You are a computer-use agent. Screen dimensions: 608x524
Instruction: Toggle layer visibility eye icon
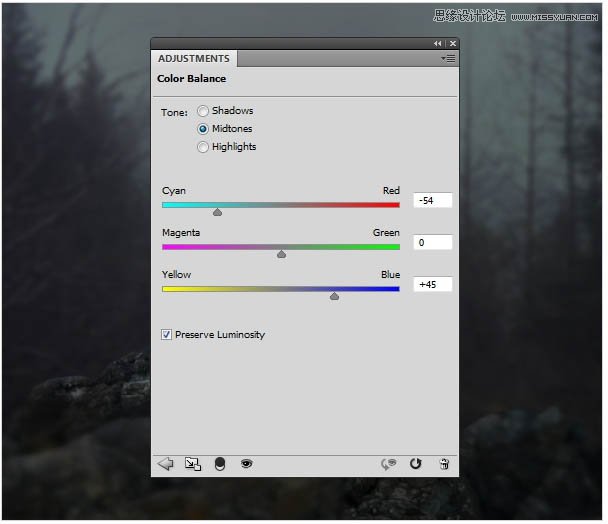click(246, 464)
